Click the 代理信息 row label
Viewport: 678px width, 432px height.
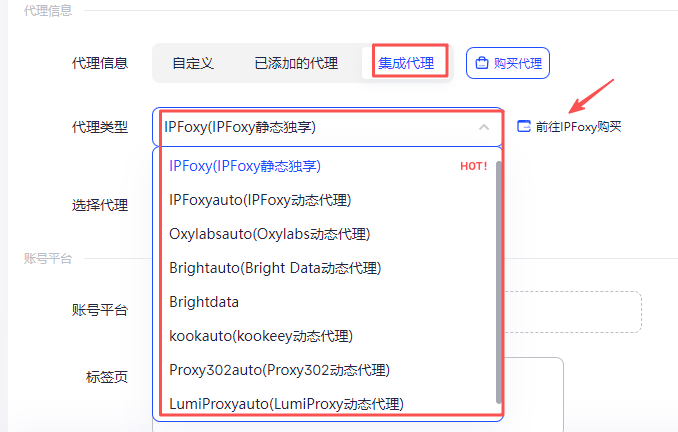[100, 63]
